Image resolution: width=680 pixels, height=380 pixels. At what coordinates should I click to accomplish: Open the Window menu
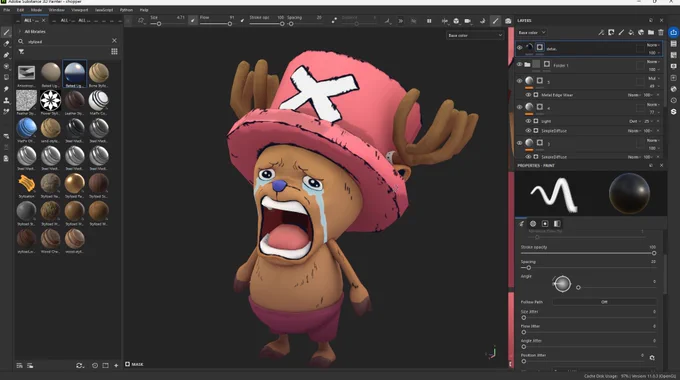(x=56, y=10)
